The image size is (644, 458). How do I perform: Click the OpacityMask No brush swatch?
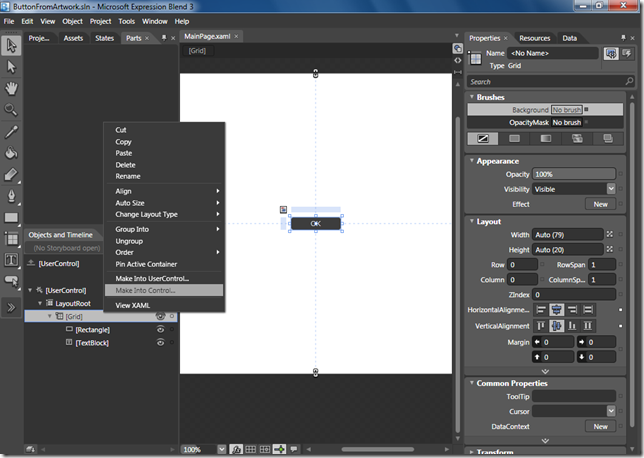coord(566,122)
